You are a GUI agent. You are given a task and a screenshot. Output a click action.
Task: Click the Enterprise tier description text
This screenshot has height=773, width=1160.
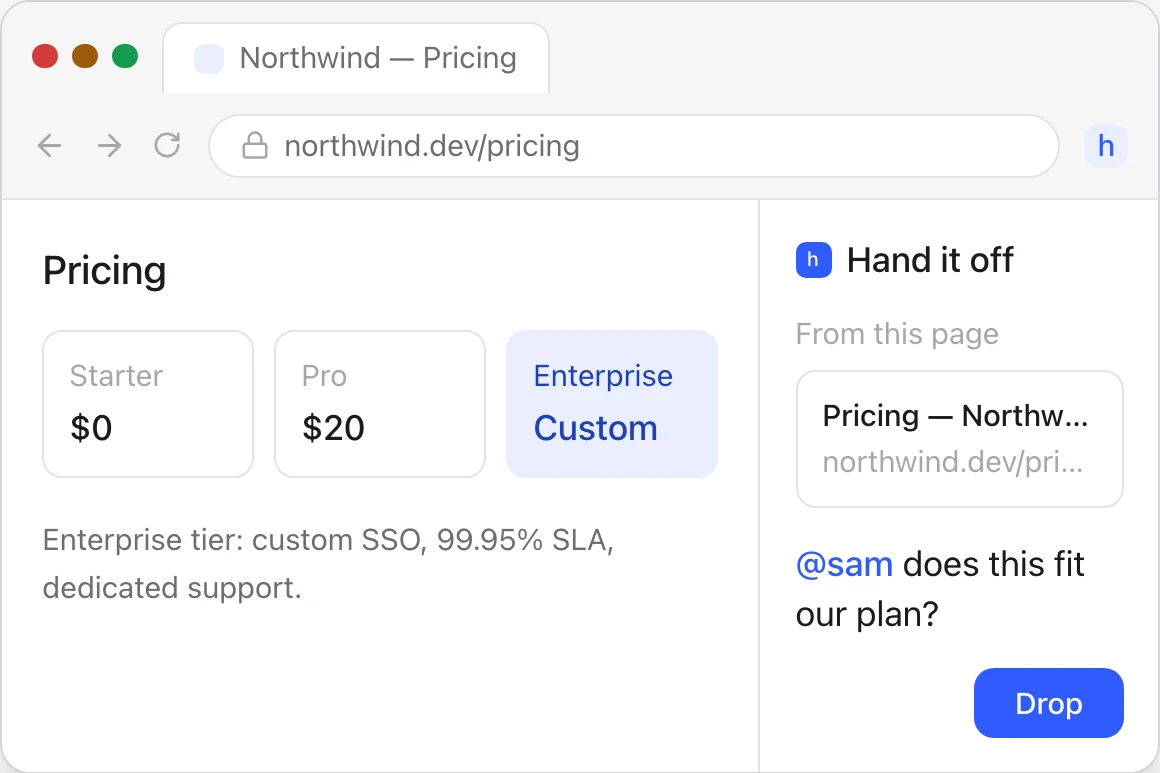(328, 564)
